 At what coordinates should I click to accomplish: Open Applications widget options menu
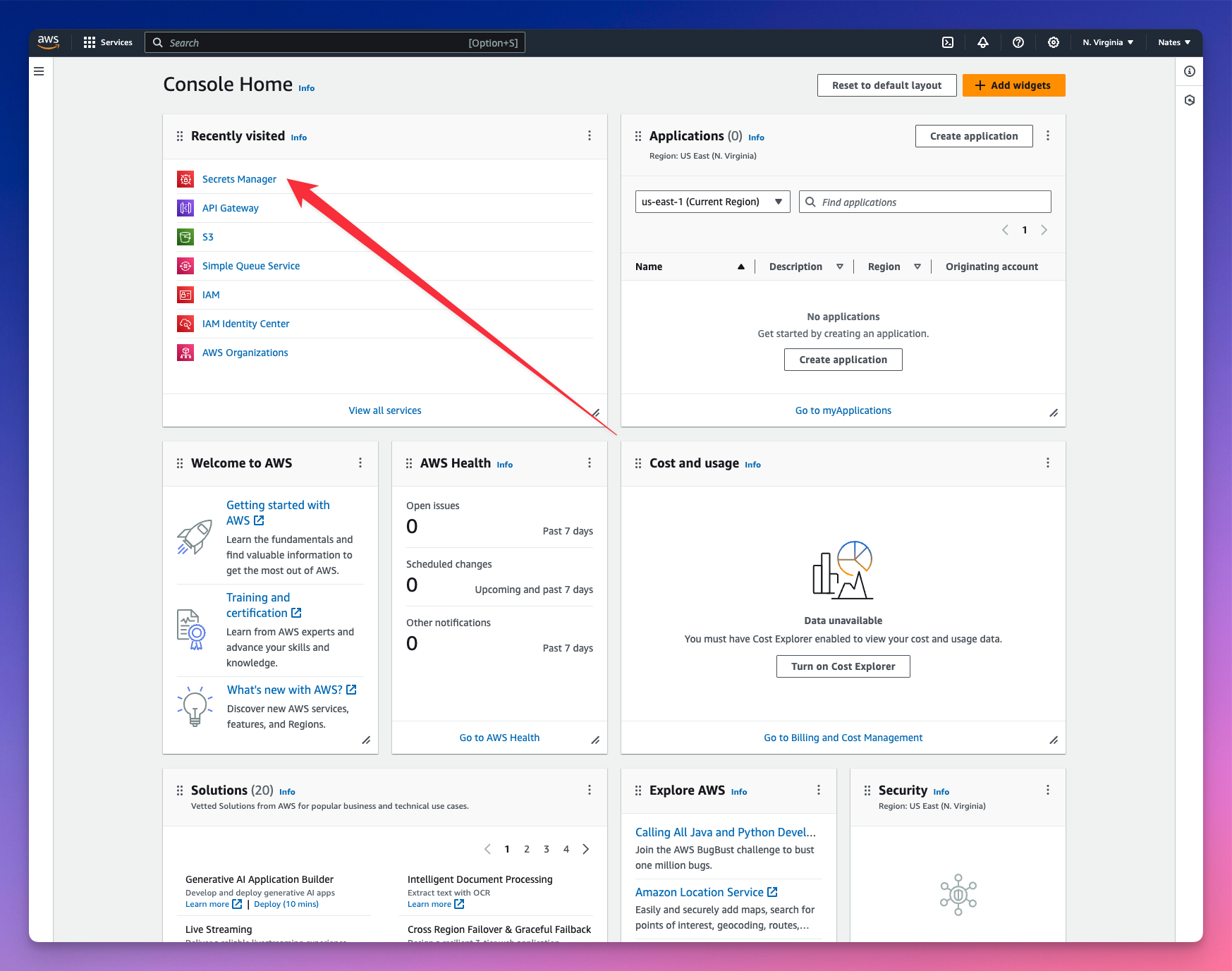tap(1048, 135)
